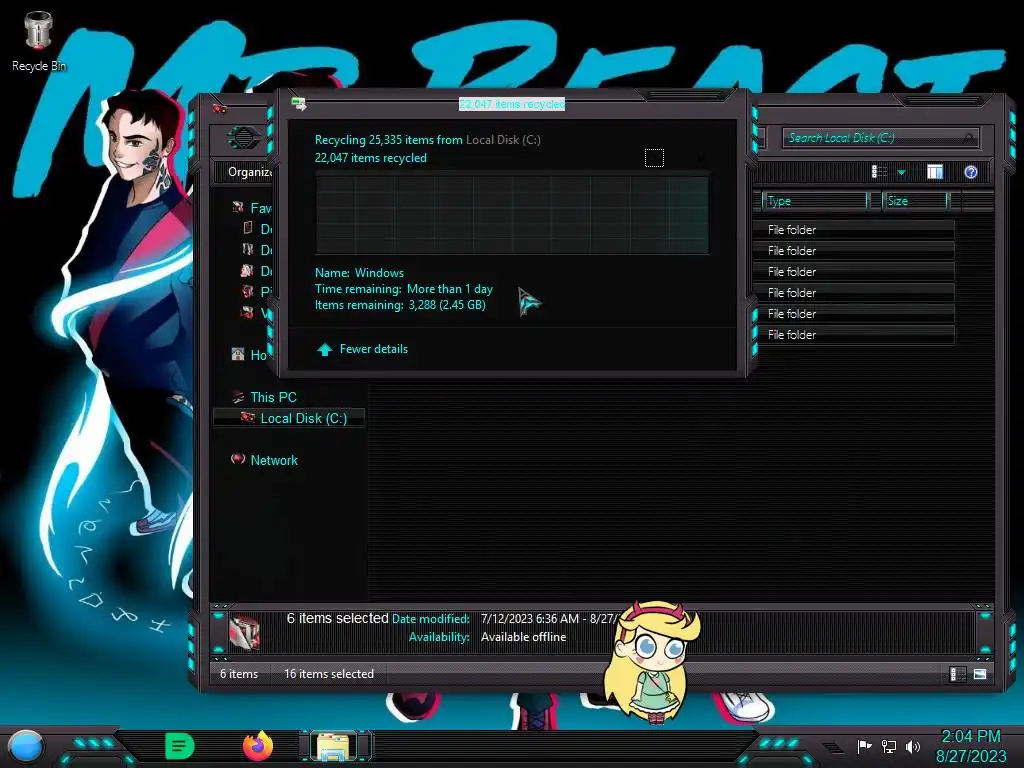Click the Favorites star icon

coord(238,208)
